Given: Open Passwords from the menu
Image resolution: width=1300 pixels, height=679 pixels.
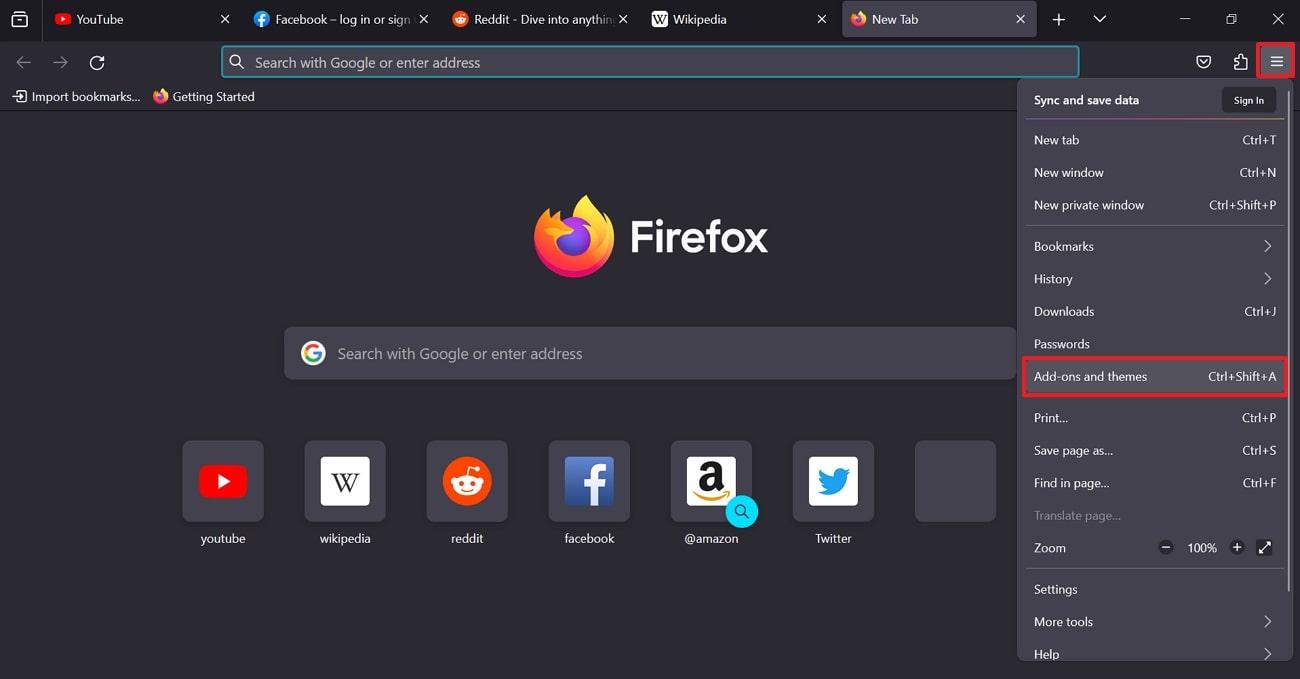Looking at the screenshot, I should pyautogui.click(x=1154, y=344).
